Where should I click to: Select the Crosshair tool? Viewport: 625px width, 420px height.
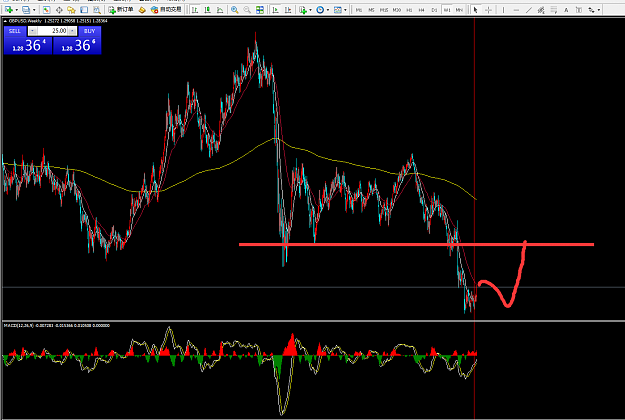pyautogui.click(x=488, y=10)
